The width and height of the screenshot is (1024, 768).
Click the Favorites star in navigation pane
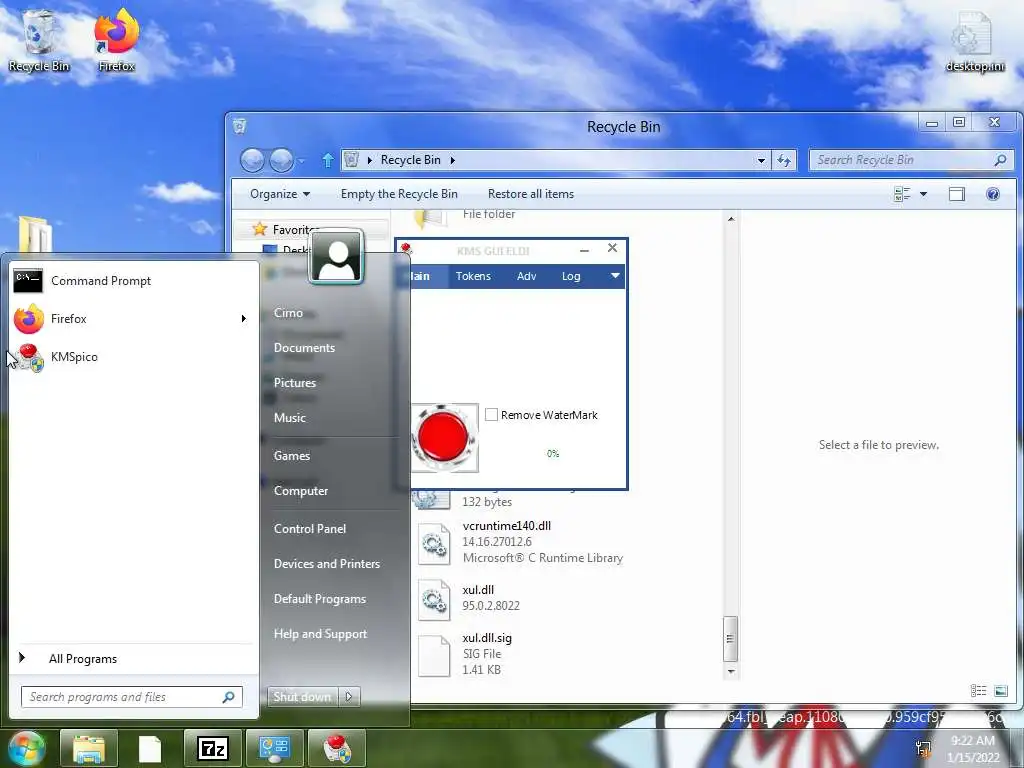point(259,229)
